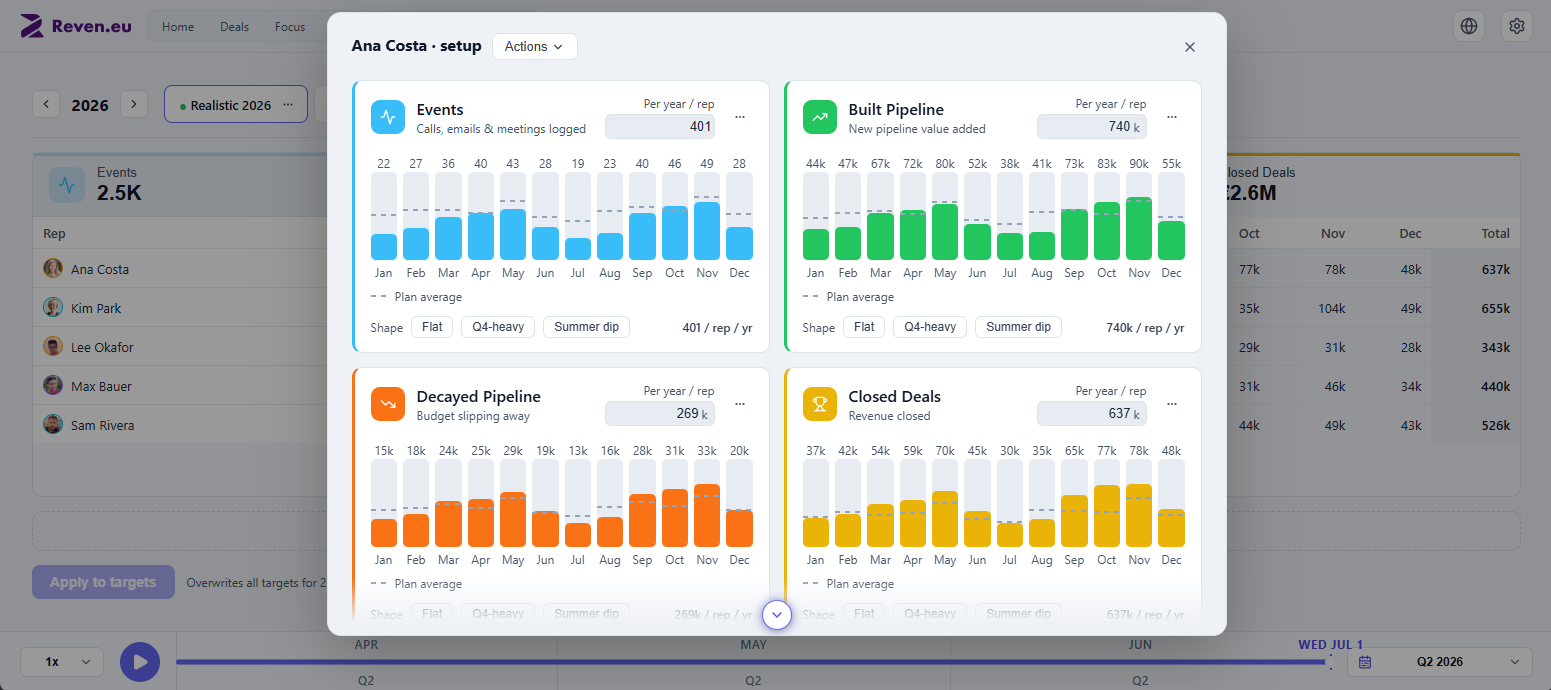Click the Events pulse icon in setup card
The height and width of the screenshot is (690, 1551).
coord(388,117)
